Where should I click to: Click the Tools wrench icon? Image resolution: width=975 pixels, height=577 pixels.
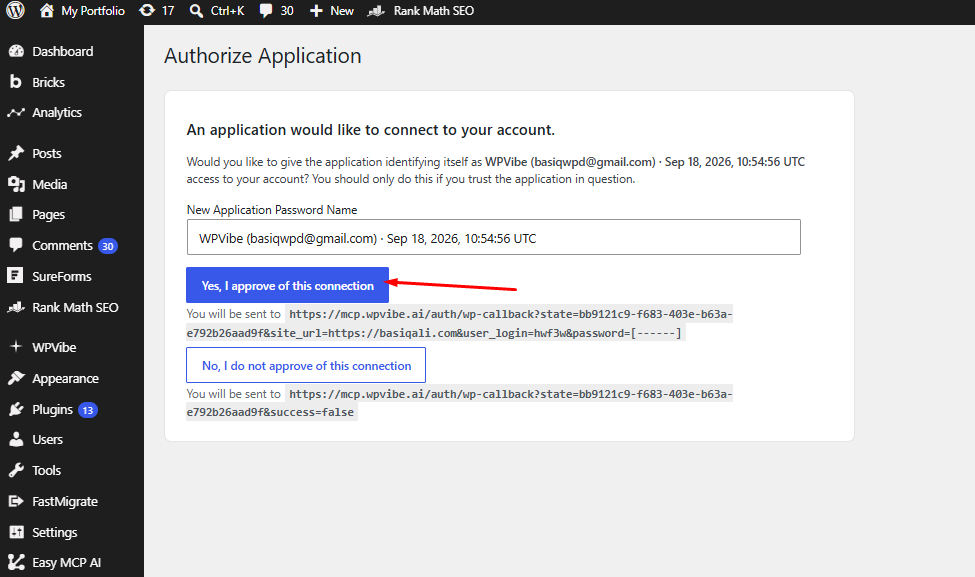coord(16,470)
